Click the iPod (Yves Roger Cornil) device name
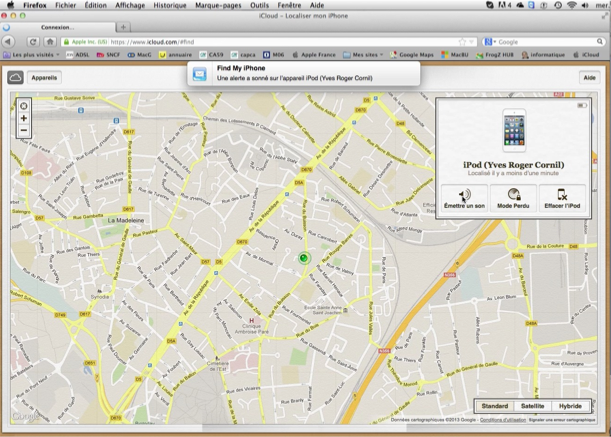Image resolution: width=611 pixels, height=437 pixels. pyautogui.click(x=514, y=165)
